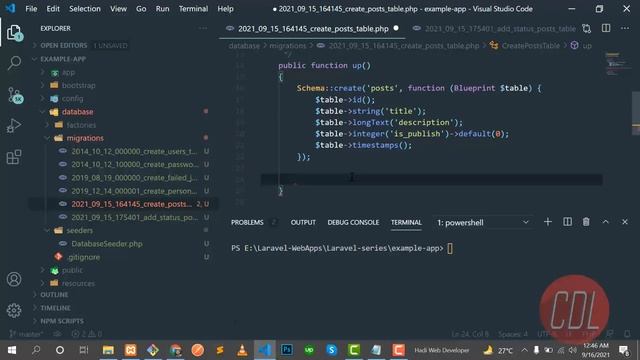
Task: Open Skype from the taskbar
Action: click(x=331, y=350)
